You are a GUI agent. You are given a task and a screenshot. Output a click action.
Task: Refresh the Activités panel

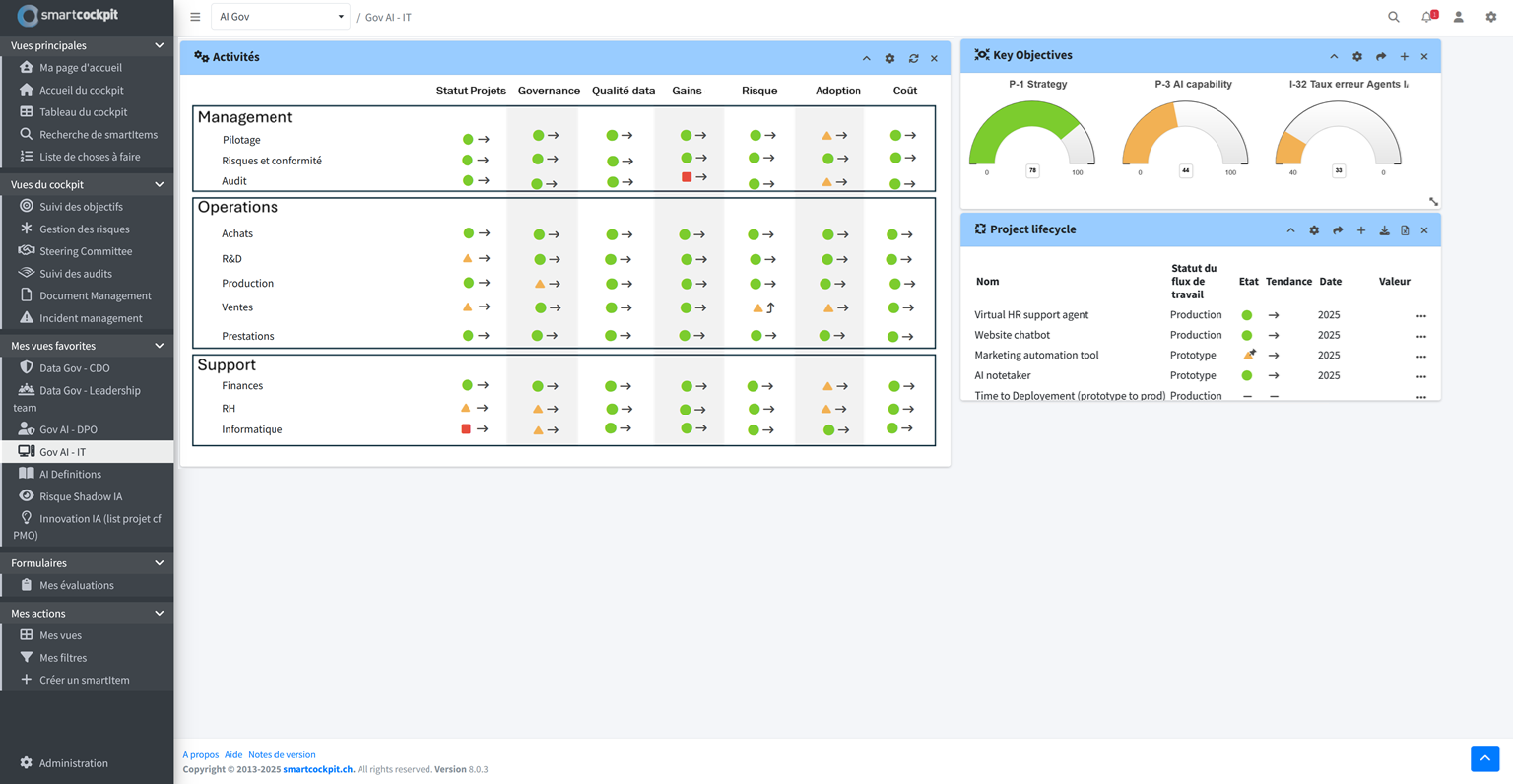pyautogui.click(x=913, y=59)
